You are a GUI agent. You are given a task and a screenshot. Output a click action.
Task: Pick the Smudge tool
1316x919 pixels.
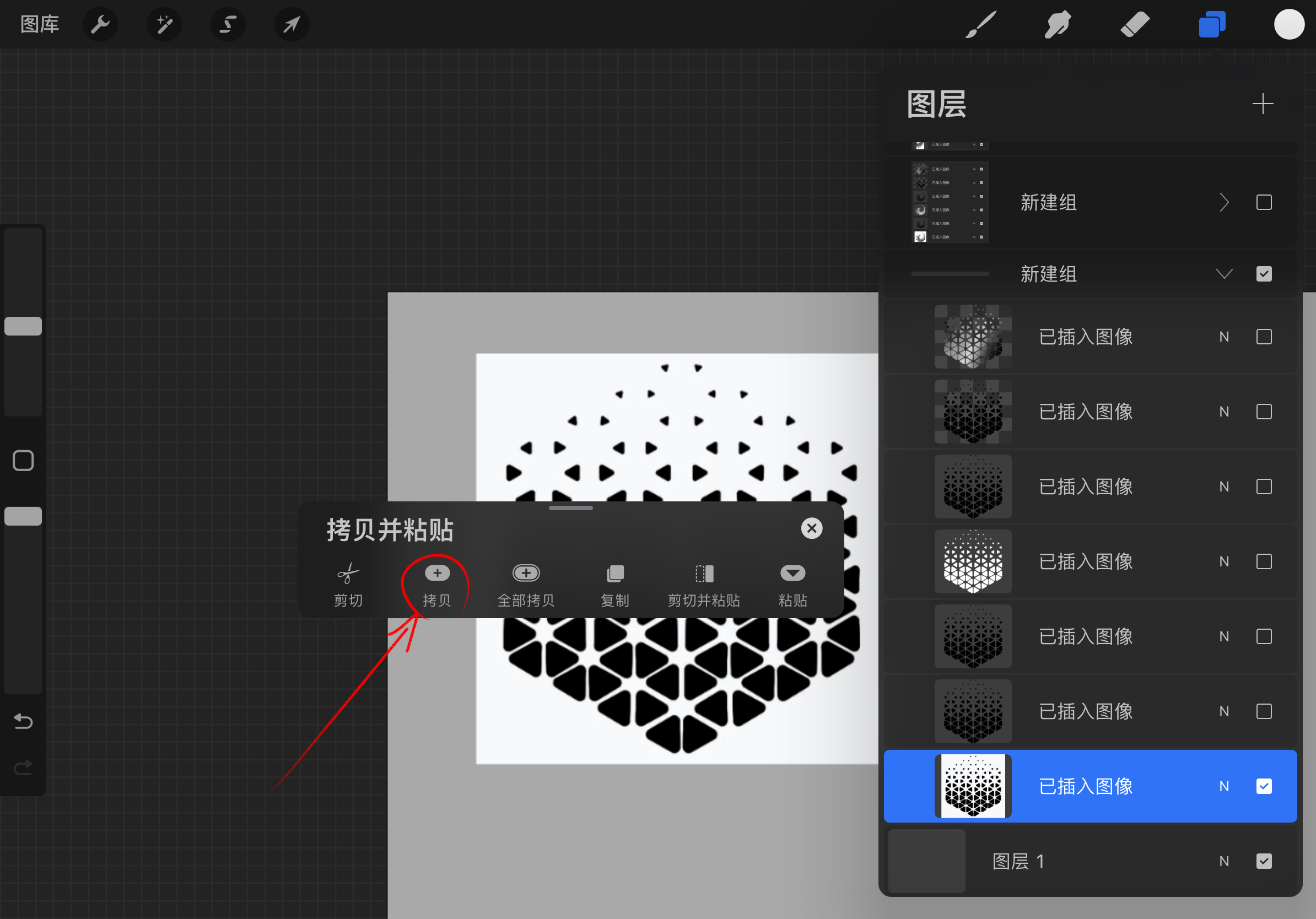click(x=1058, y=24)
